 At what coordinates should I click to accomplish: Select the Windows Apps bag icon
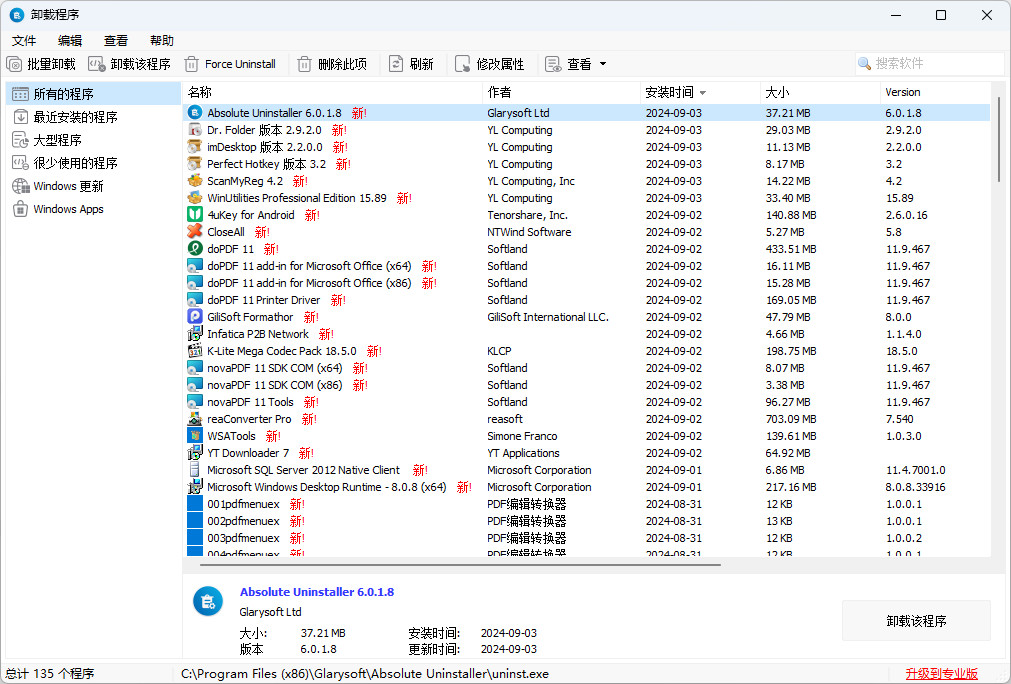pyautogui.click(x=21, y=209)
